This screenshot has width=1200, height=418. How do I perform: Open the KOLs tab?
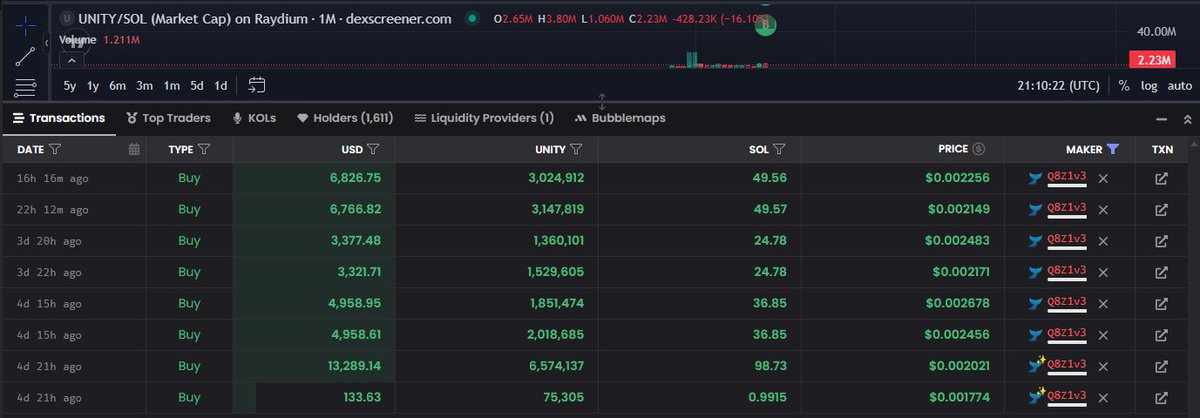click(x=254, y=118)
